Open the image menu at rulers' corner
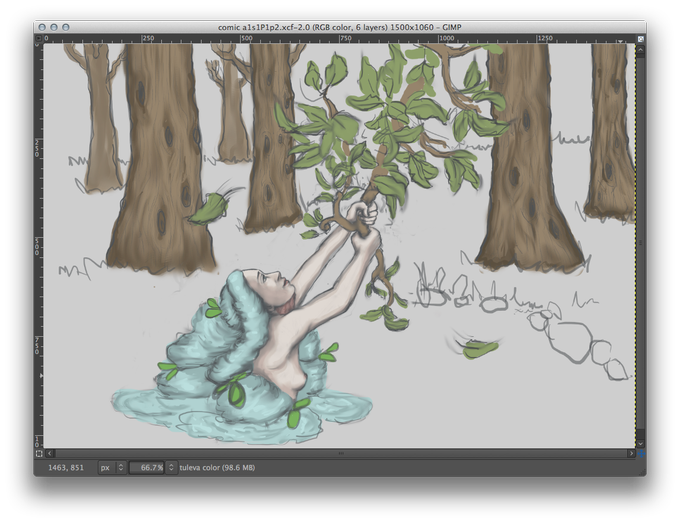The width and height of the screenshot is (680, 523). click(39, 39)
